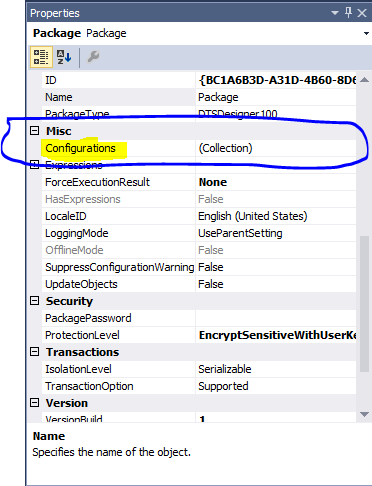Select the Name property label
Screen dimensions: 372x486
59,97
